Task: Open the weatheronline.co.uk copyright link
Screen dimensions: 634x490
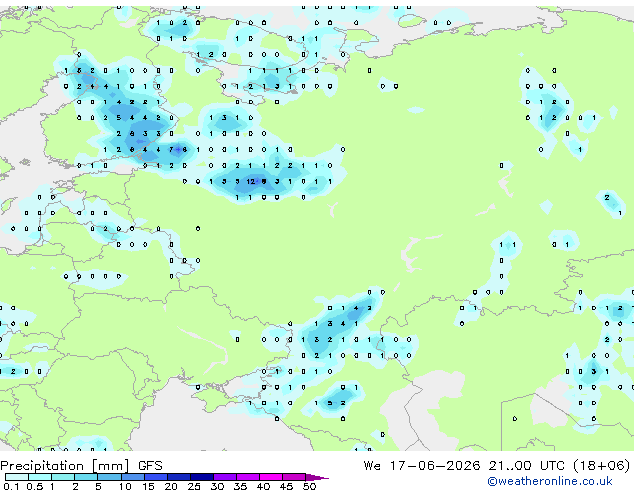Action: (550, 481)
